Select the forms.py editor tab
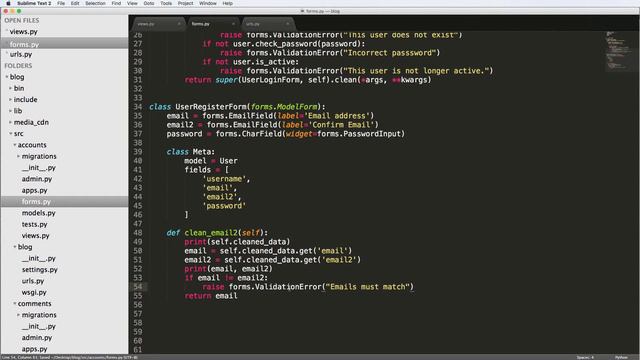 coord(212,24)
